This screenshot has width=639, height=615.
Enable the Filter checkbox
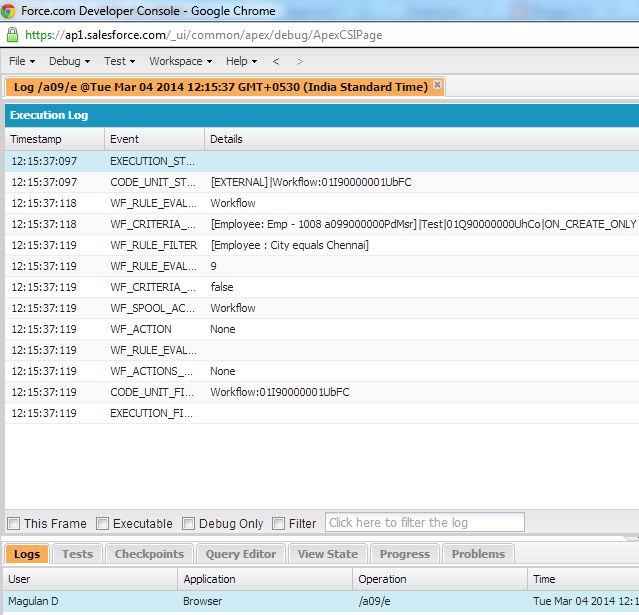(x=278, y=523)
